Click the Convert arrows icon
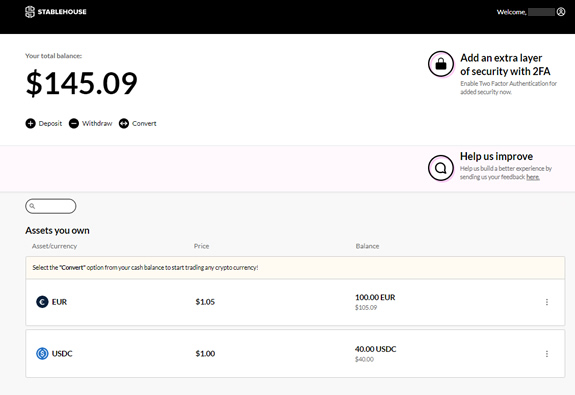This screenshot has height=395, width=575. 124,124
